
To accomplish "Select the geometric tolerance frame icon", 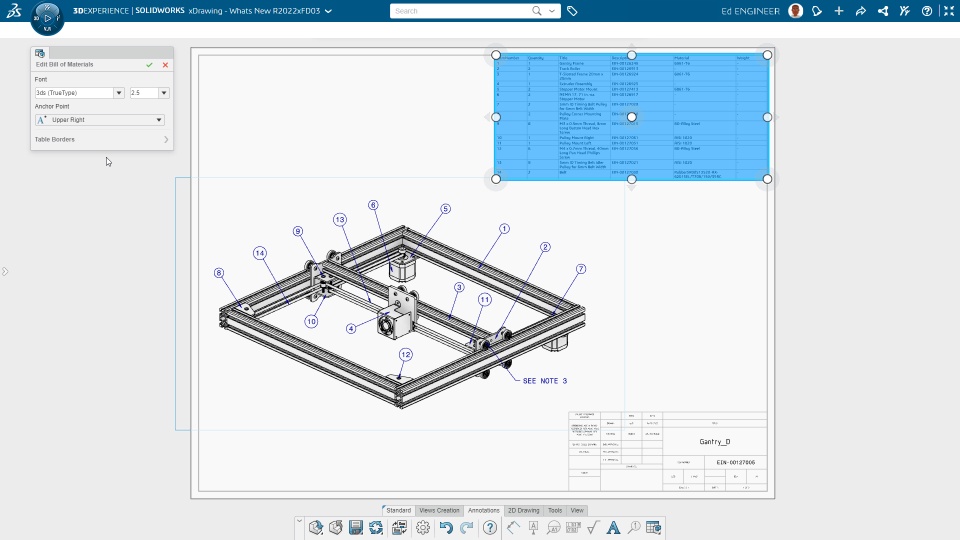I will (574, 527).
